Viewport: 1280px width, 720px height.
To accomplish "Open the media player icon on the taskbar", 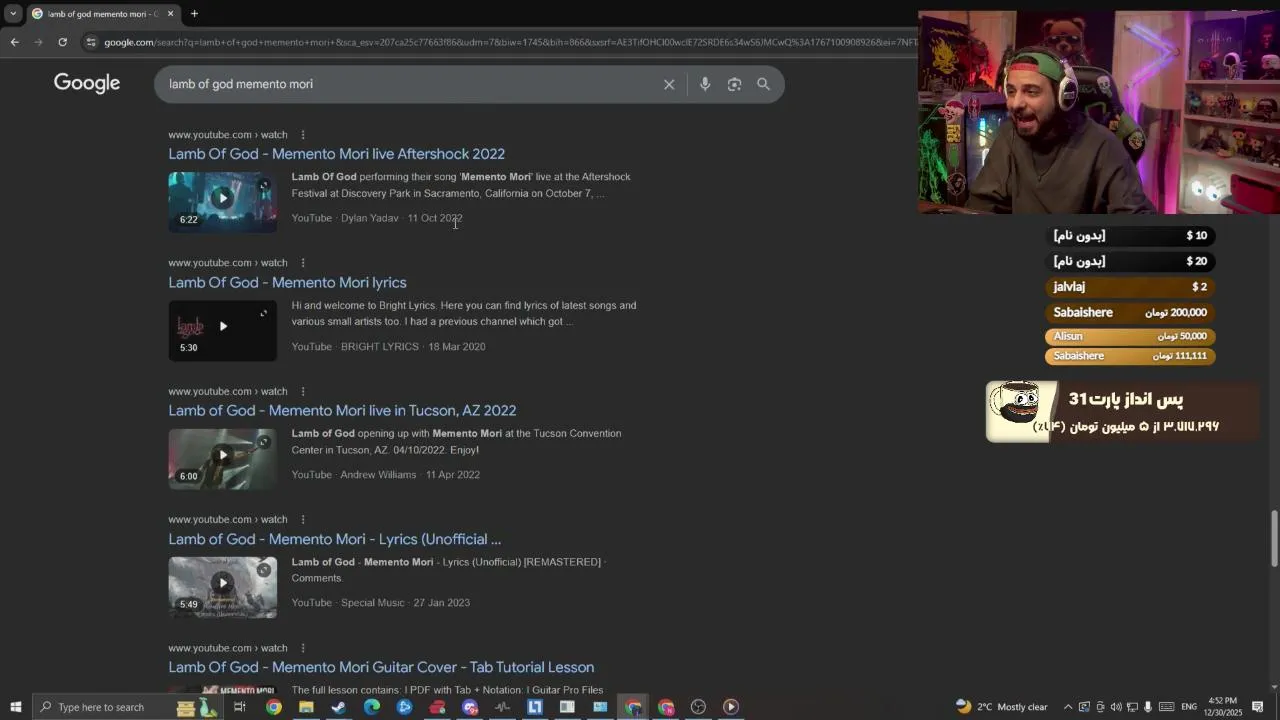I will [x=731, y=707].
